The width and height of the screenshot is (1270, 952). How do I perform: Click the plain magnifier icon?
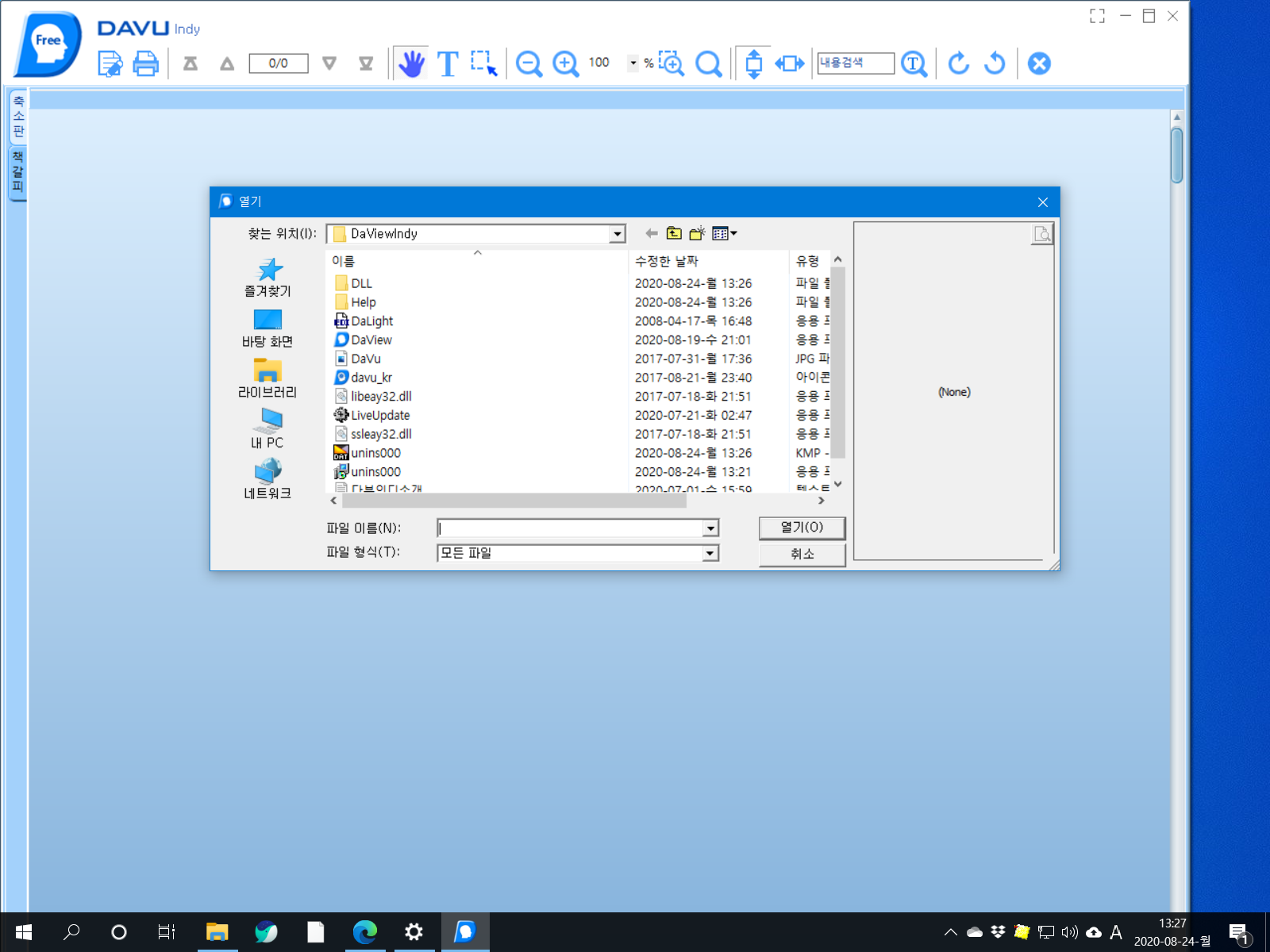(708, 63)
